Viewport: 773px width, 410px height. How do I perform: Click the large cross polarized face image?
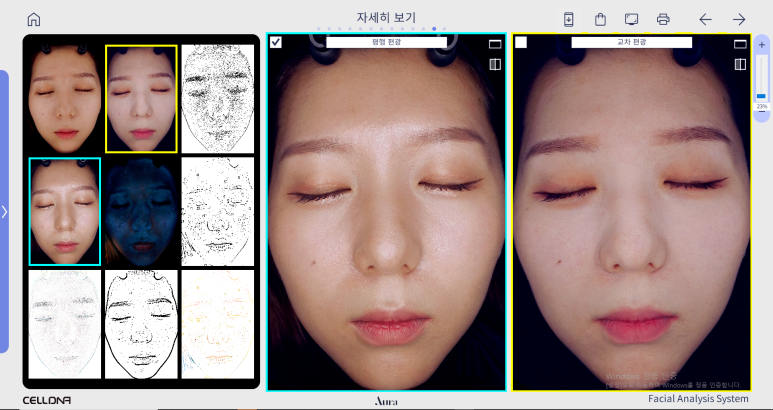tap(632, 212)
